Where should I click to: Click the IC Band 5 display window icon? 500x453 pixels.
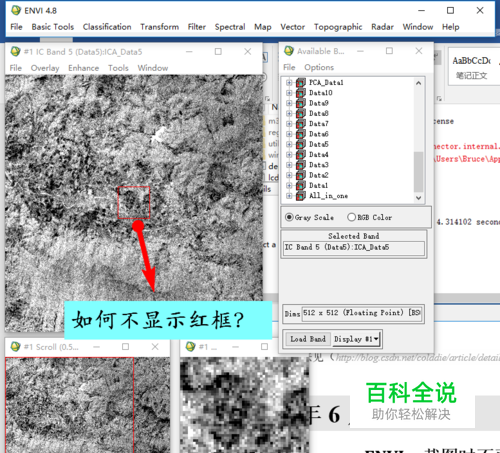pos(15,52)
